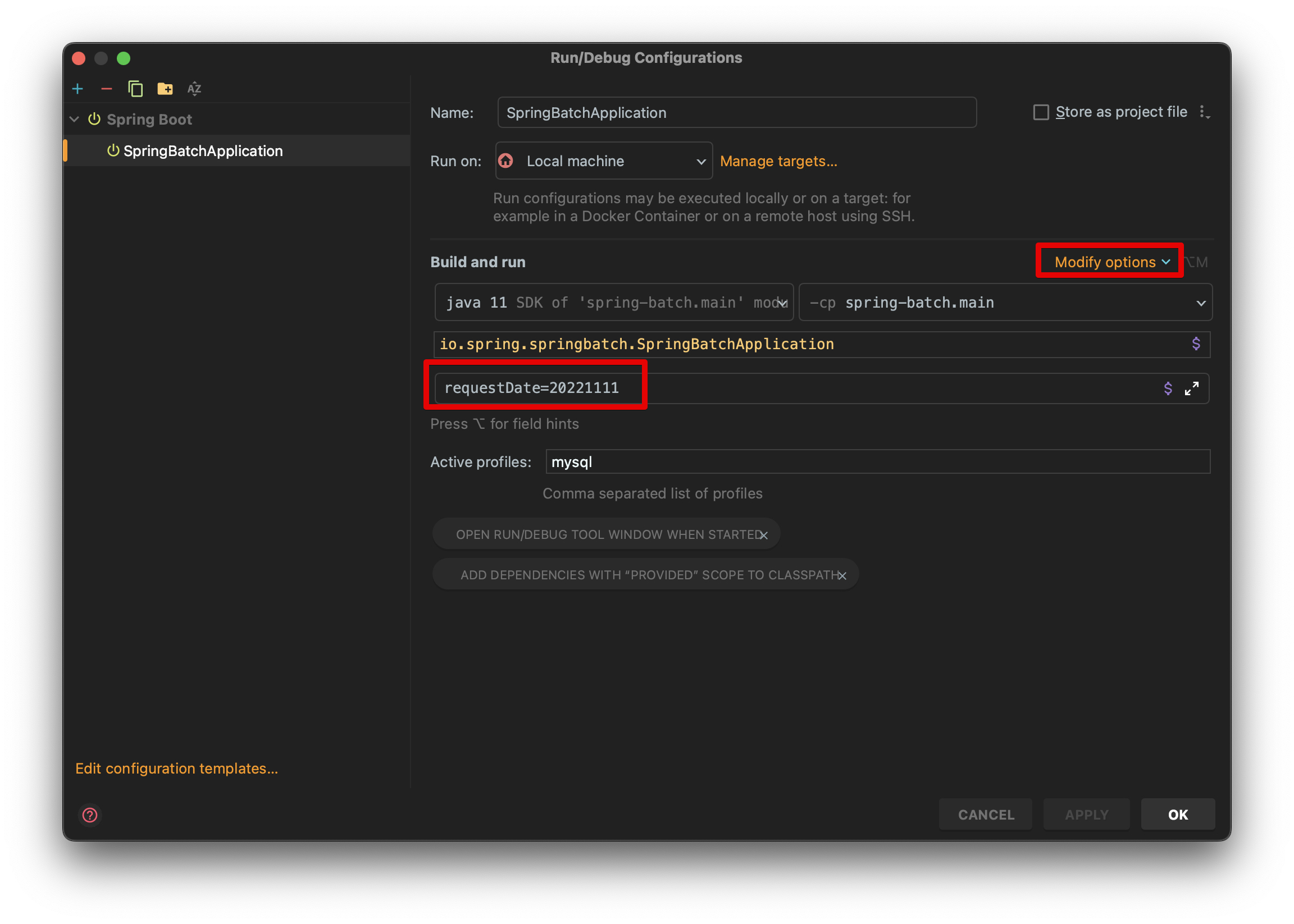
Task: Click the Add dependencies with provided scope tag
Action: (645, 575)
